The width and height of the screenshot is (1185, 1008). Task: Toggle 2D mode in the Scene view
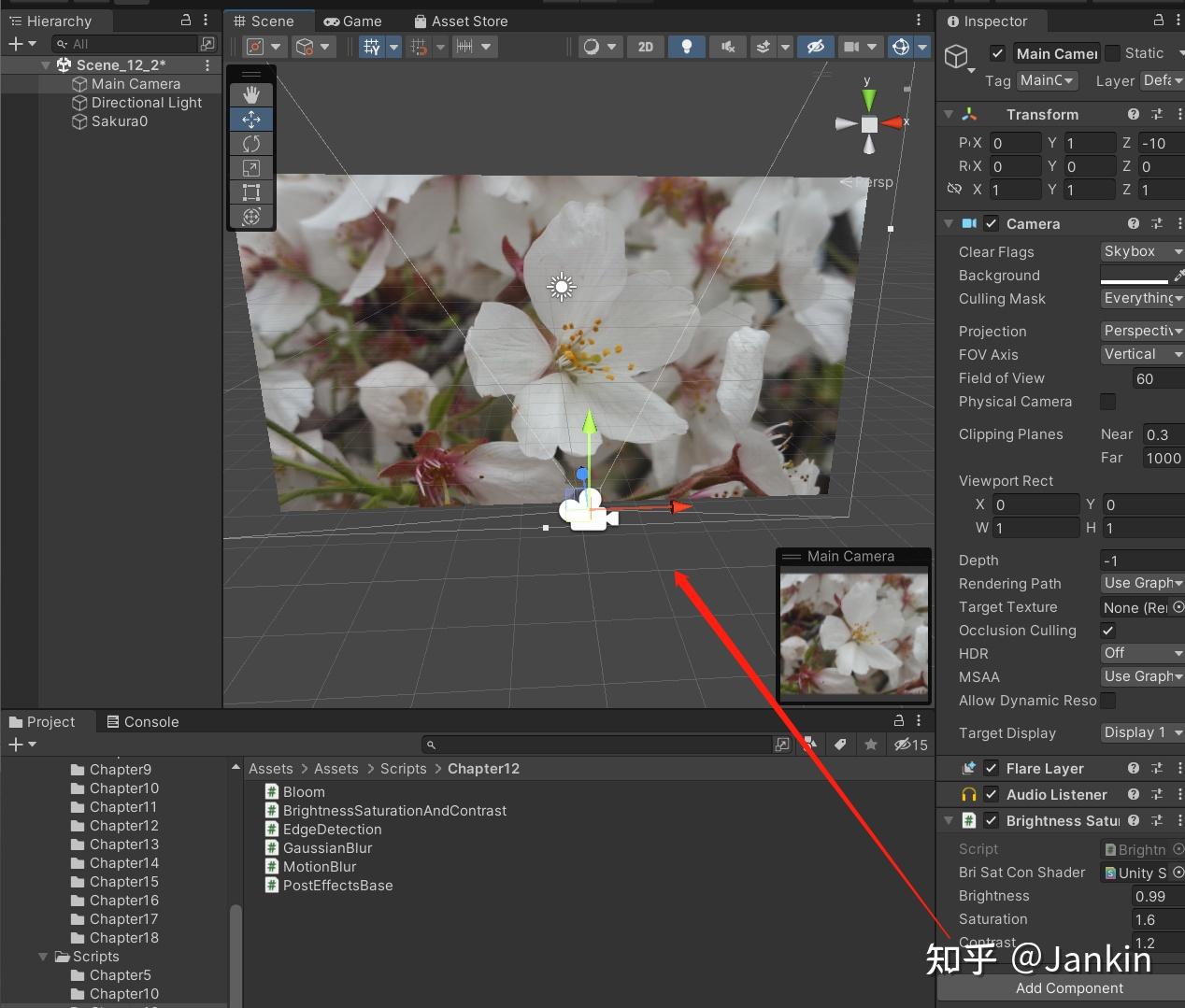tap(645, 46)
